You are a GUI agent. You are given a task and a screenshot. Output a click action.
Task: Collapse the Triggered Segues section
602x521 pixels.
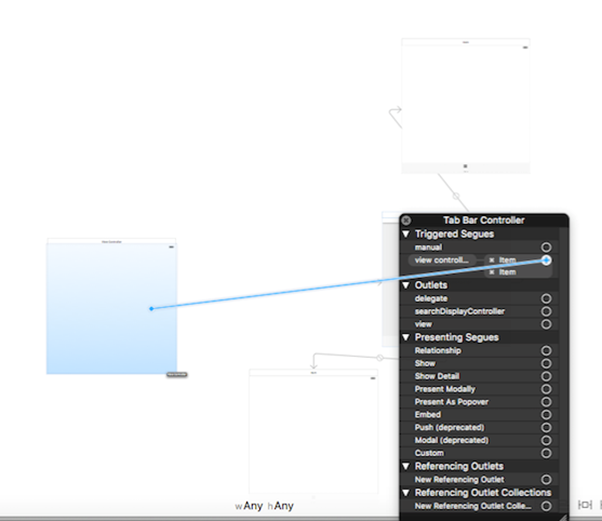(x=406, y=234)
